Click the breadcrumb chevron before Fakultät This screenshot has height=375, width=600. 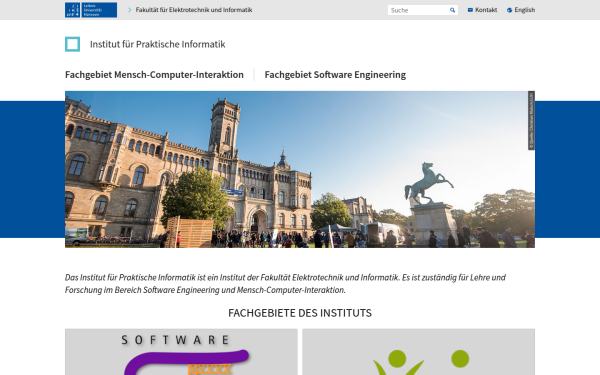(x=130, y=10)
